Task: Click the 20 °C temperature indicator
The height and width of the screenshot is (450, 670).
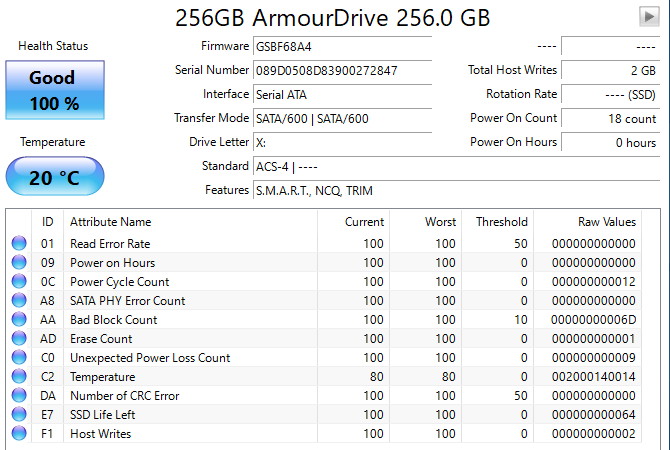Action: (55, 176)
